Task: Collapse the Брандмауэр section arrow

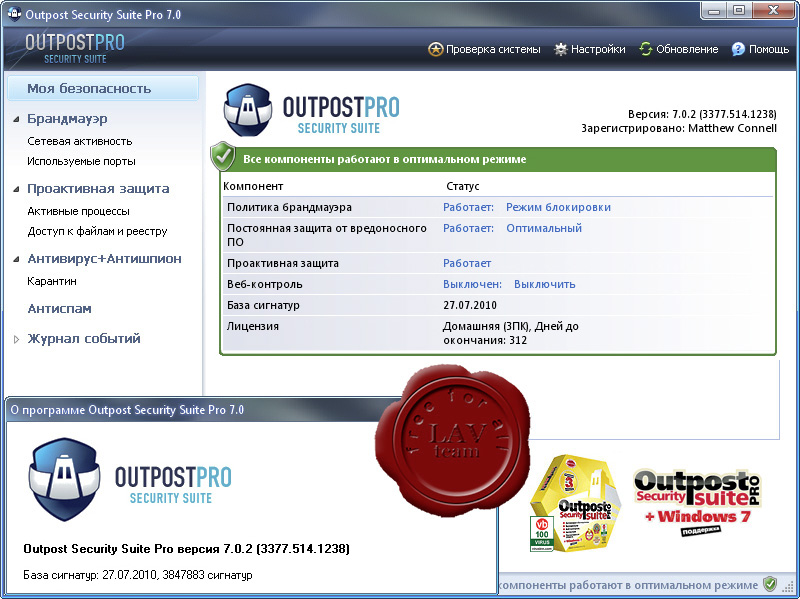Action: click(x=16, y=119)
